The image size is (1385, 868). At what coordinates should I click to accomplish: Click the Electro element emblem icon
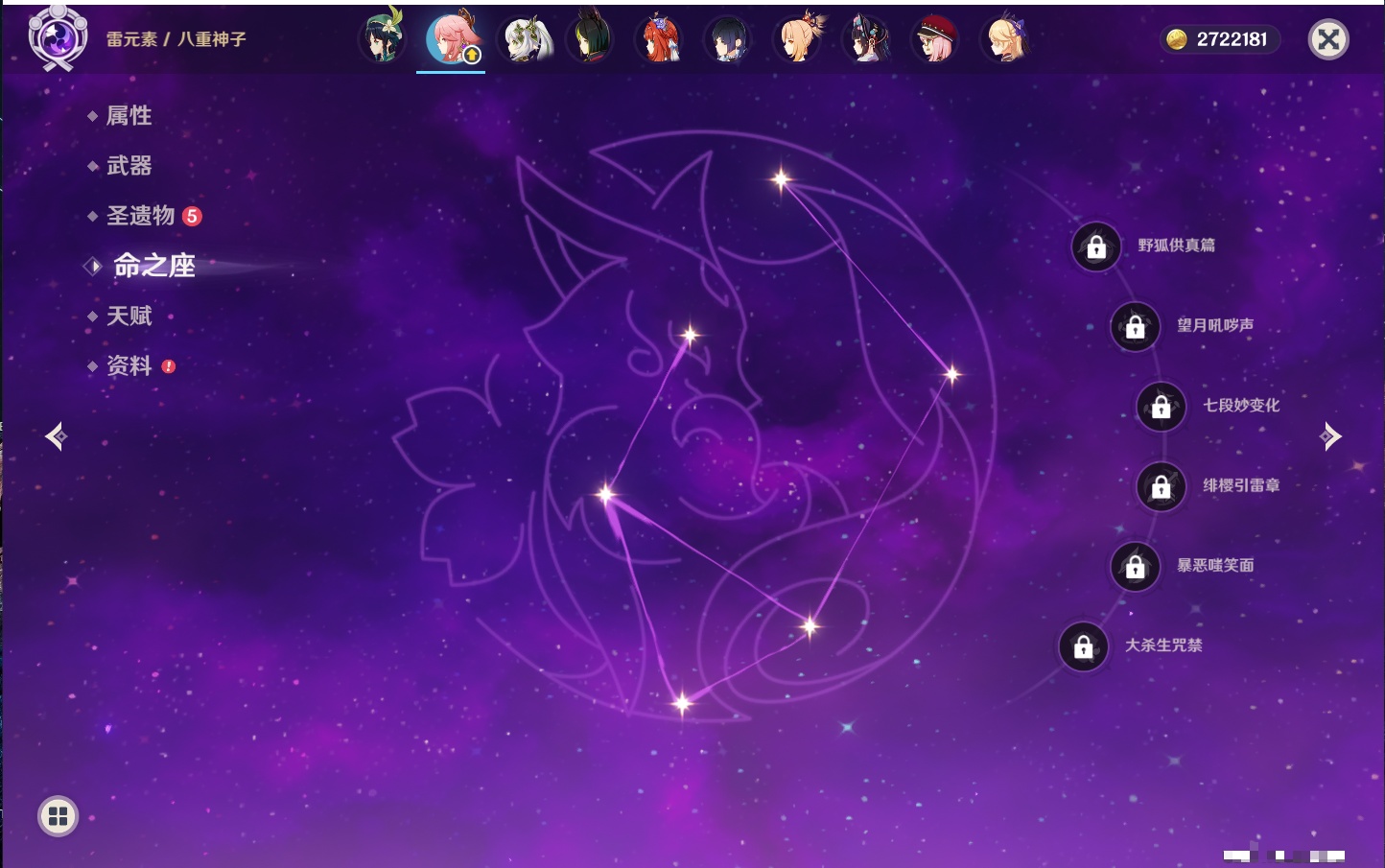pos(58,38)
